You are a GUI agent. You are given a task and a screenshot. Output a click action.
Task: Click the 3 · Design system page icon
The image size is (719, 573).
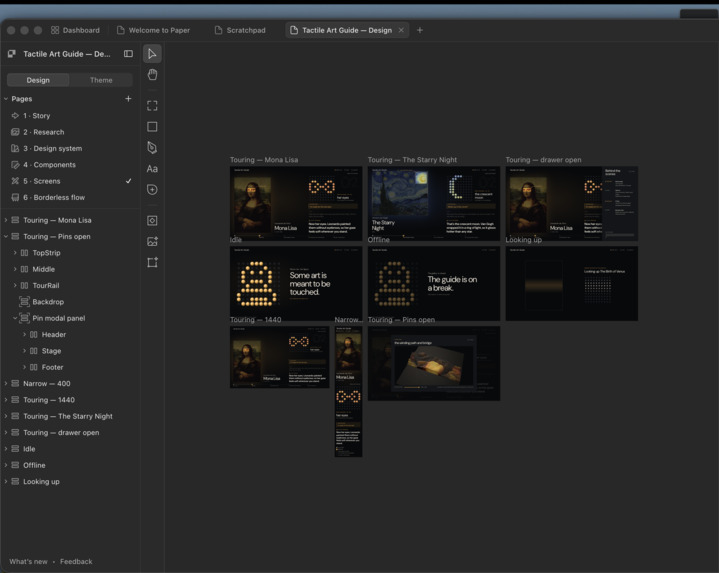click(x=15, y=149)
